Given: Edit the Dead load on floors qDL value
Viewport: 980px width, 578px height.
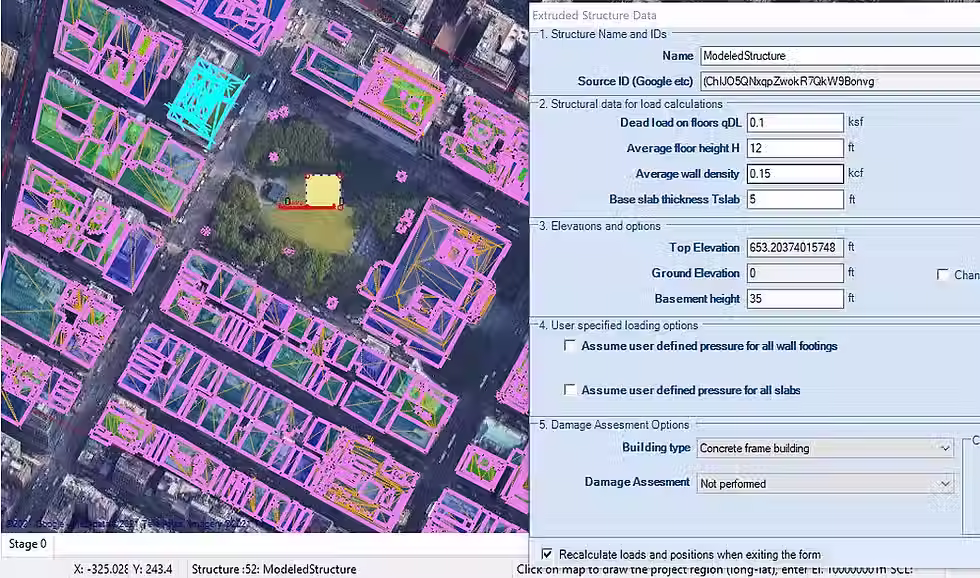Looking at the screenshot, I should pos(795,122).
